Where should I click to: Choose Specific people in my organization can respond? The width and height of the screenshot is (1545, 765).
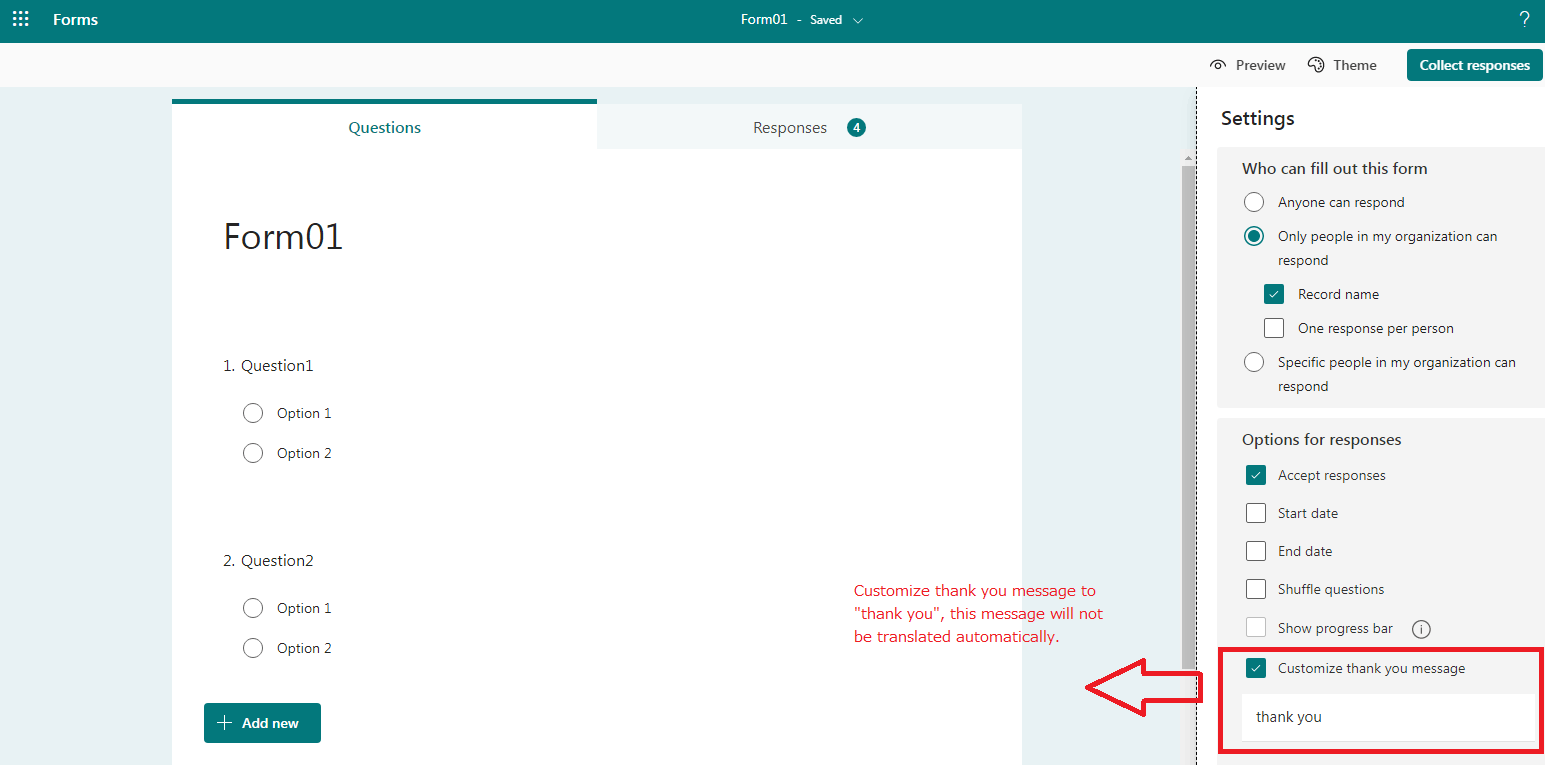pyautogui.click(x=1254, y=361)
